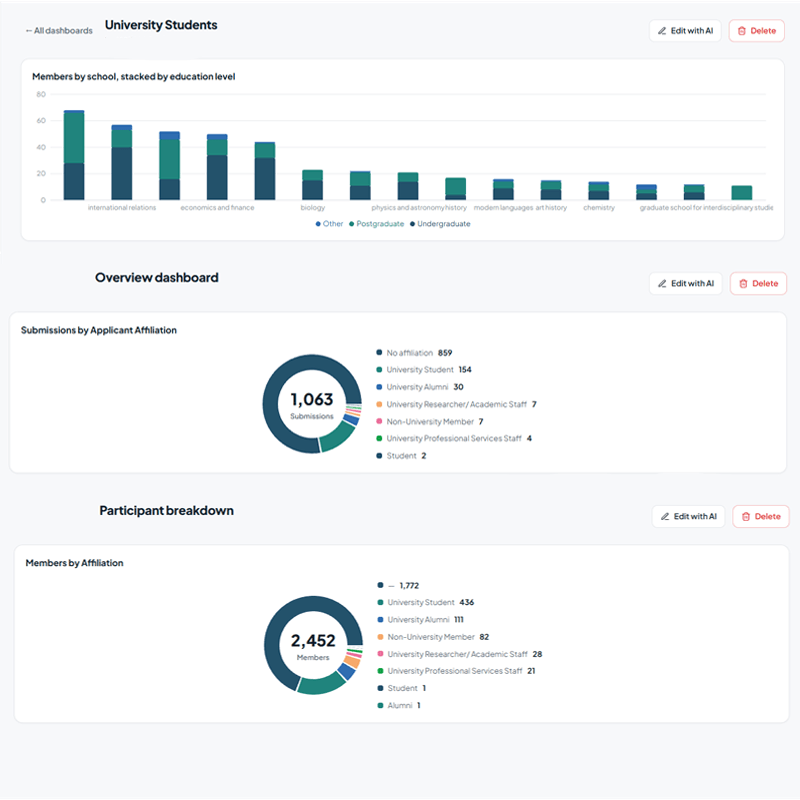Go back via the All dashboards link
The height and width of the screenshot is (800, 800).
coord(59,31)
